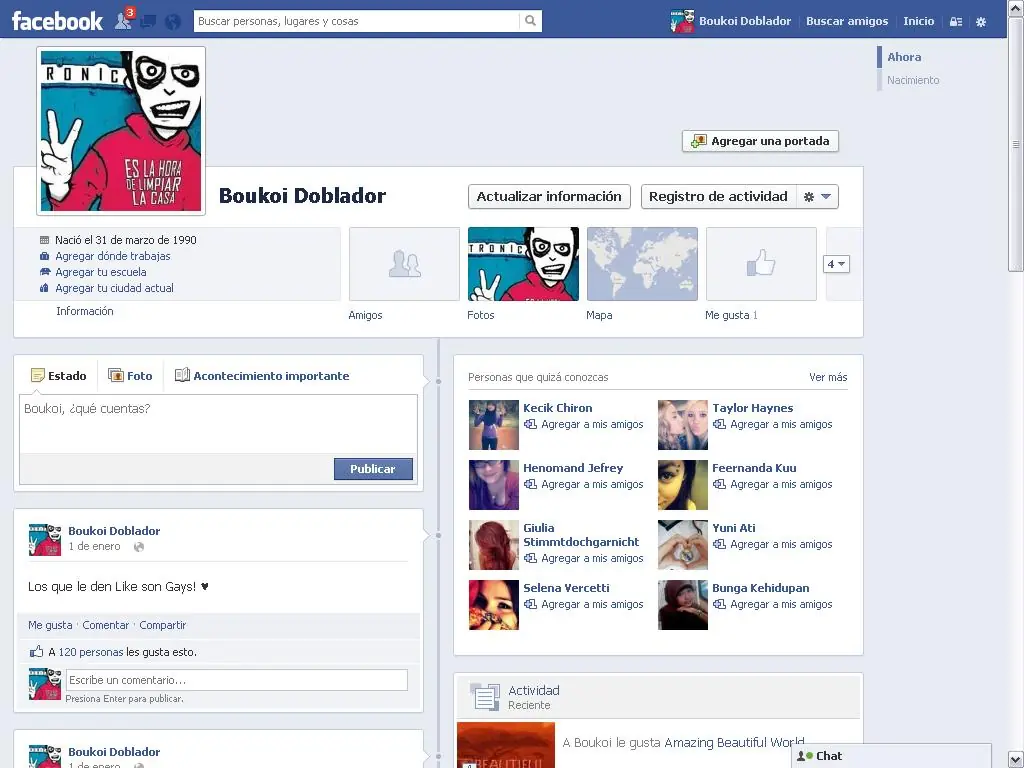Click Agregar a mis amigos for Yuni Ati

click(781, 544)
